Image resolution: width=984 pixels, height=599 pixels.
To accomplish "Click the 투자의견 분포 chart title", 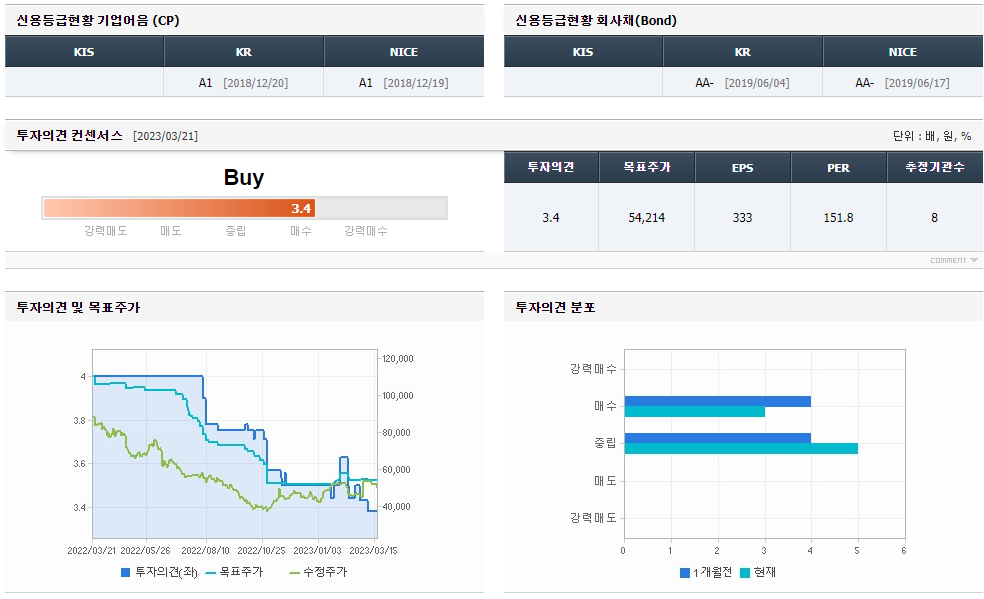I will 555,307.
